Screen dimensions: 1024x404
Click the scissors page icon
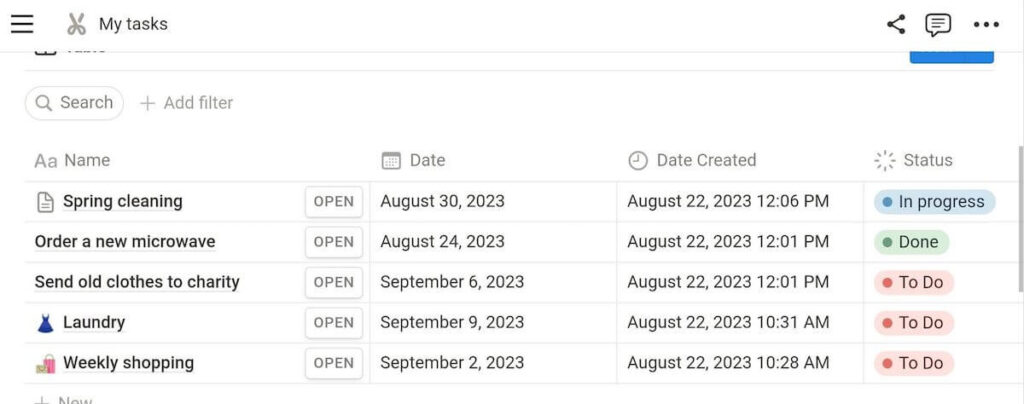click(77, 24)
